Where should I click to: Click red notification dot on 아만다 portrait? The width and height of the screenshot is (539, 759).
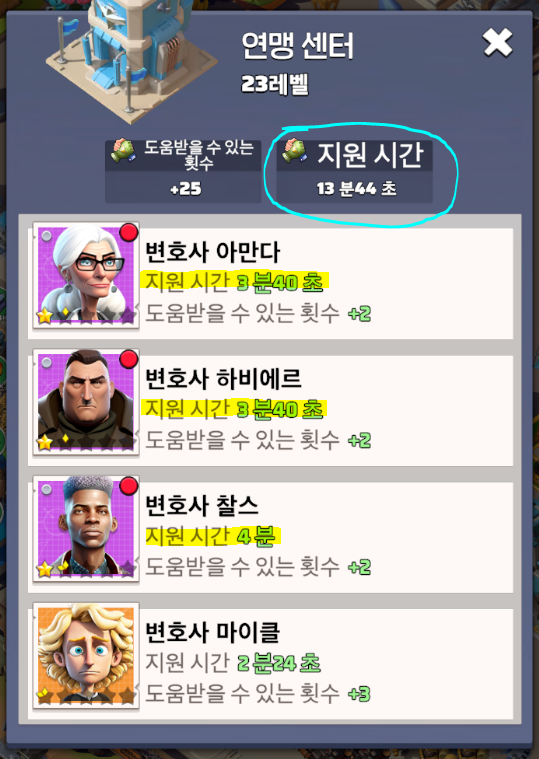[128, 232]
